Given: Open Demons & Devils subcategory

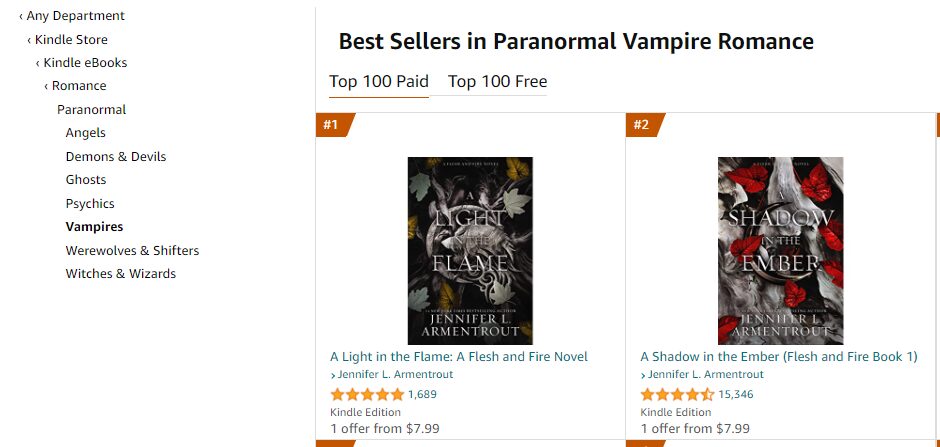Looking at the screenshot, I should pos(116,156).
